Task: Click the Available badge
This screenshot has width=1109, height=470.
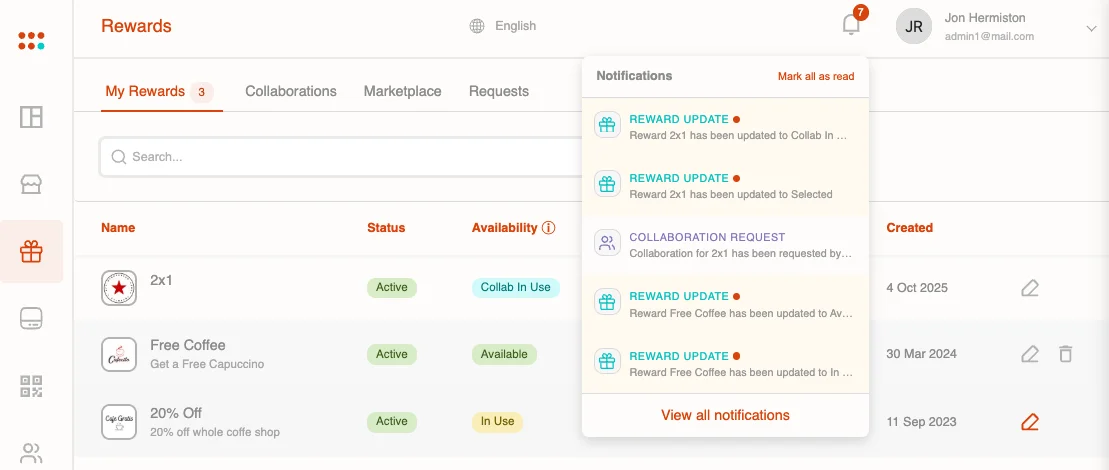Action: (504, 354)
